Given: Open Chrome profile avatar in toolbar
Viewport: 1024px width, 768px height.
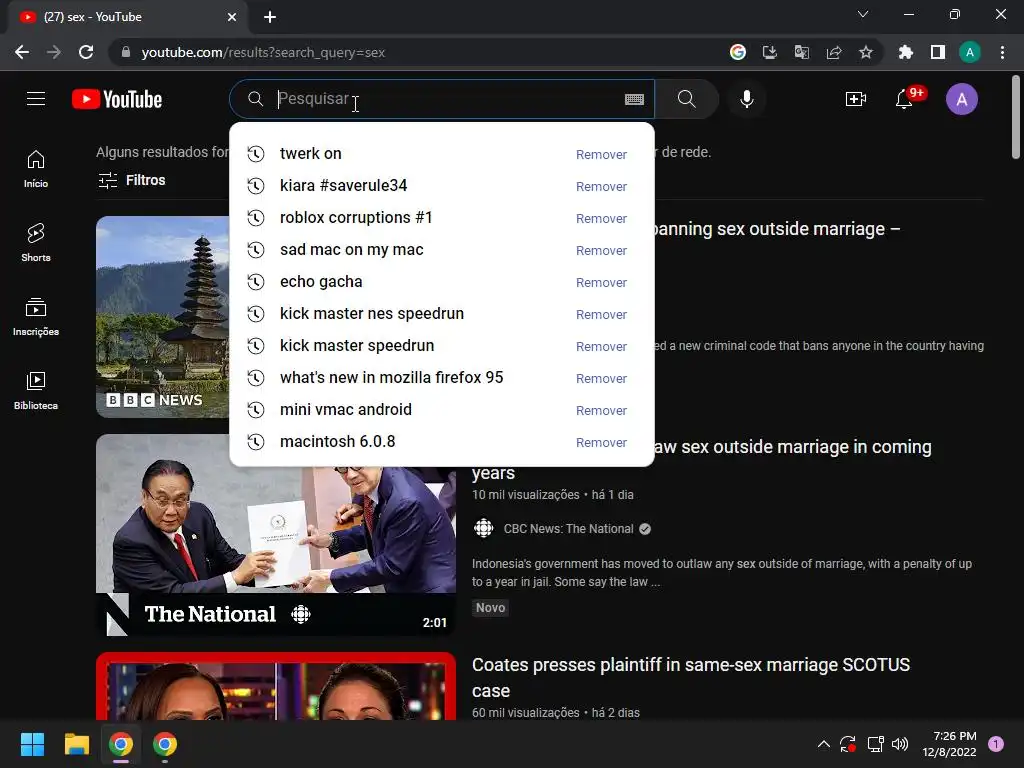Looking at the screenshot, I should (970, 52).
